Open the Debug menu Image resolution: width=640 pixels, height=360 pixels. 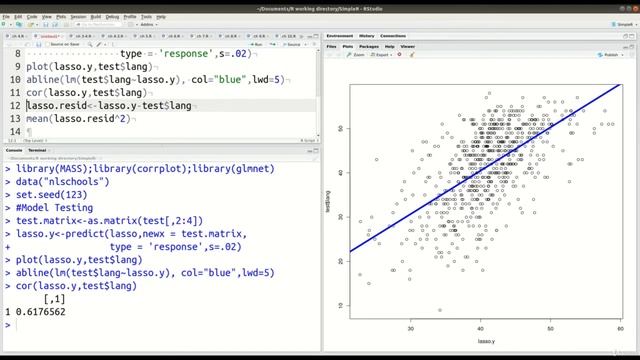click(112, 17)
